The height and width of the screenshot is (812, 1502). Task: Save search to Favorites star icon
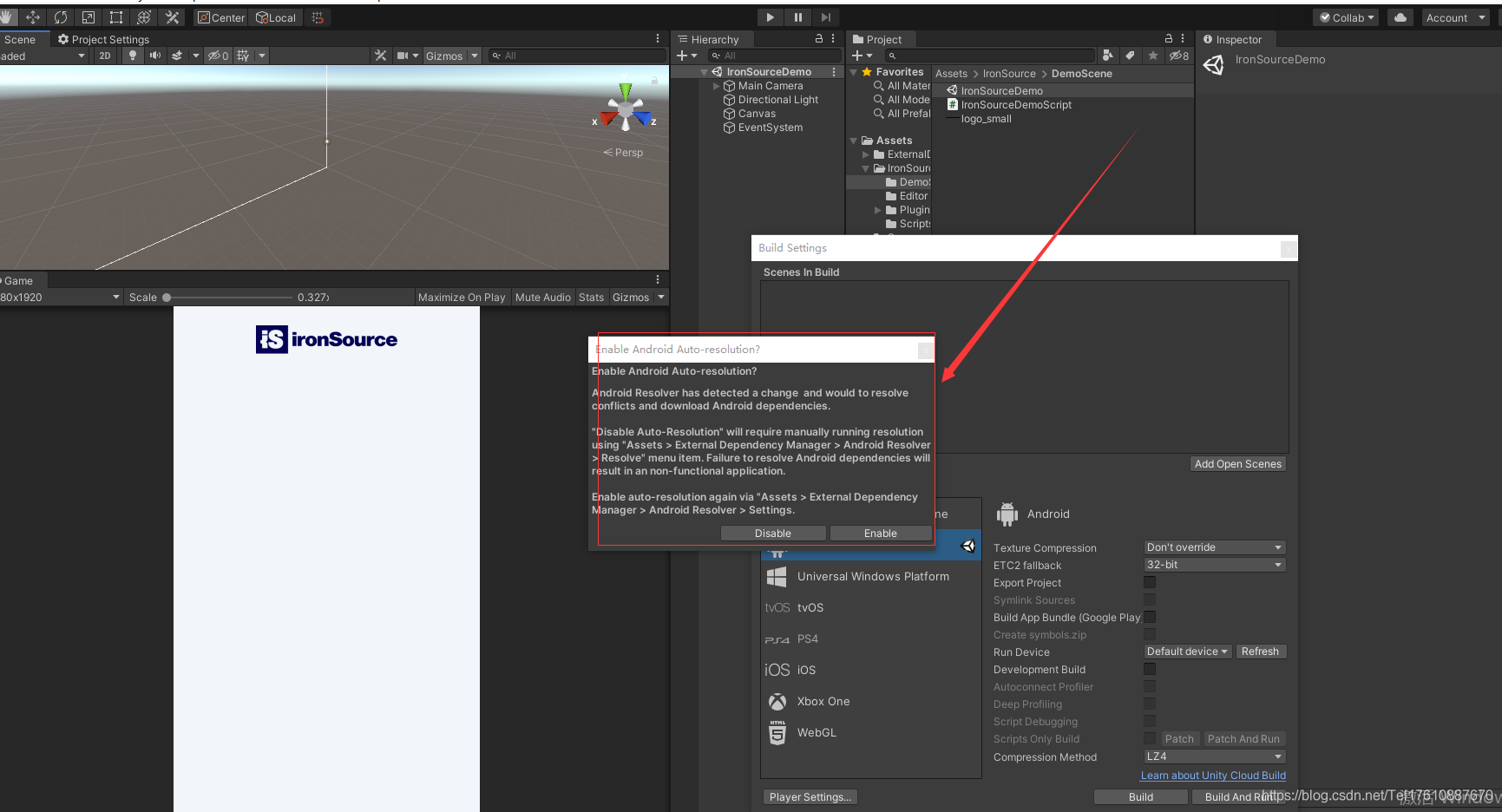click(1152, 56)
